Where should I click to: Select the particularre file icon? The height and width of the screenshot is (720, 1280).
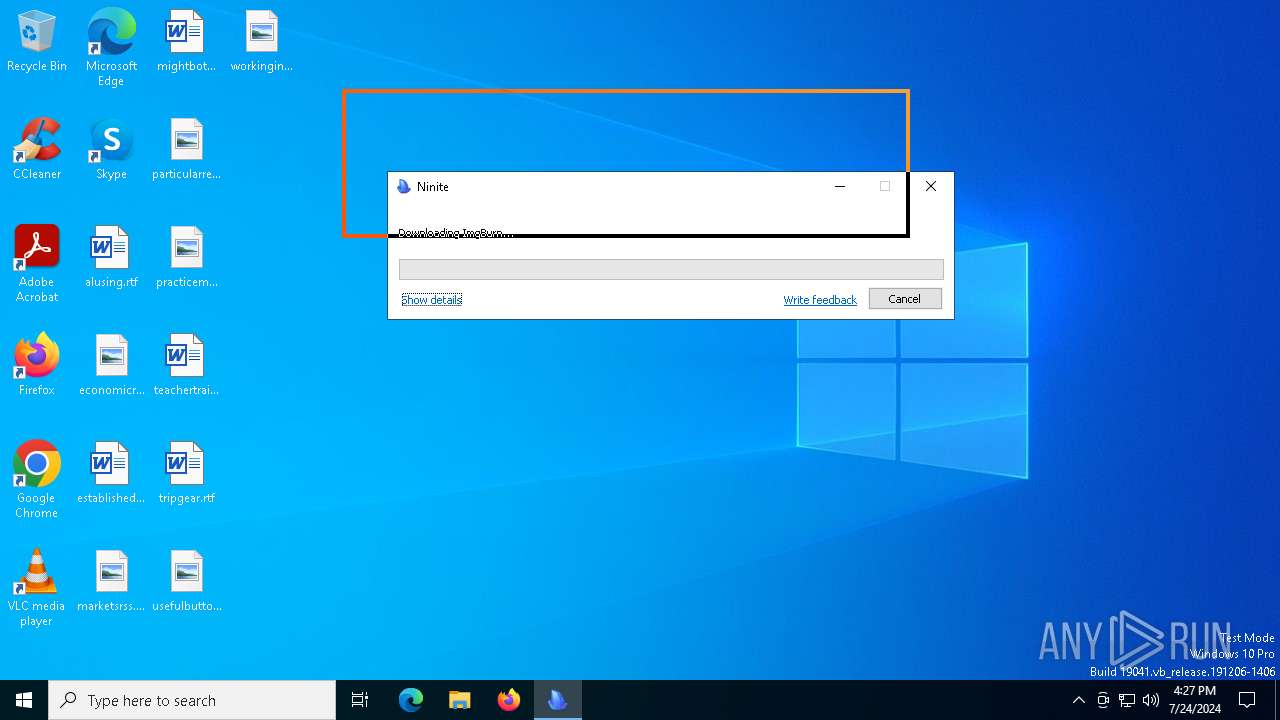[186, 149]
